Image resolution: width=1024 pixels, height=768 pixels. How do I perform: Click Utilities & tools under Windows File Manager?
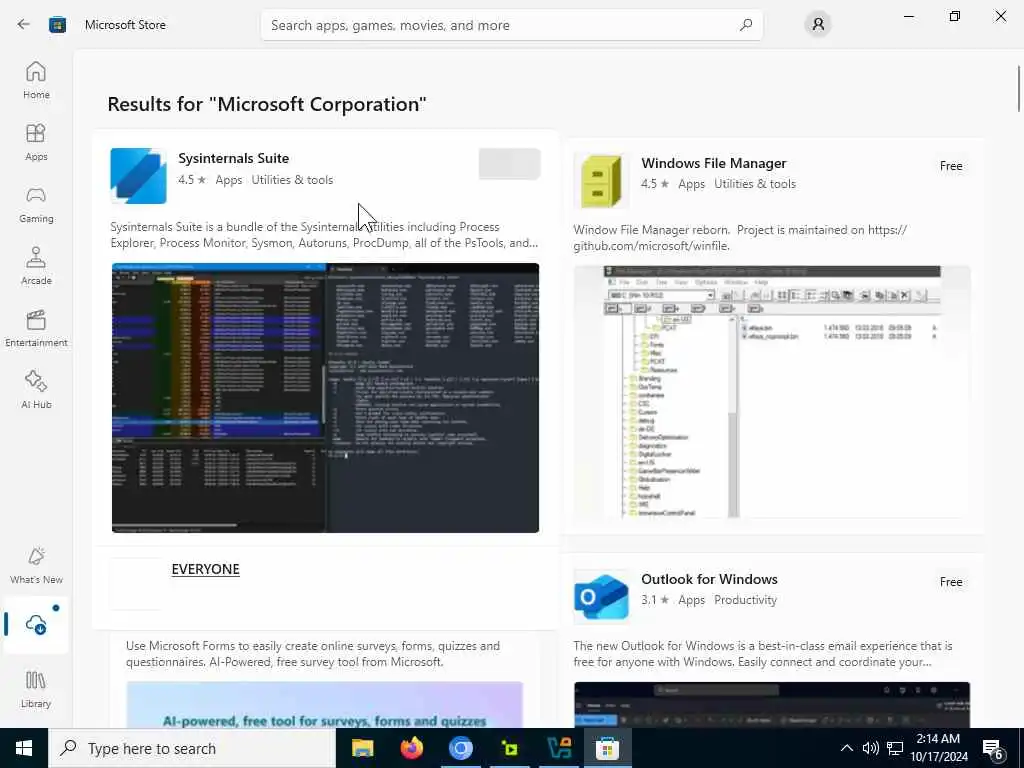coord(755,184)
